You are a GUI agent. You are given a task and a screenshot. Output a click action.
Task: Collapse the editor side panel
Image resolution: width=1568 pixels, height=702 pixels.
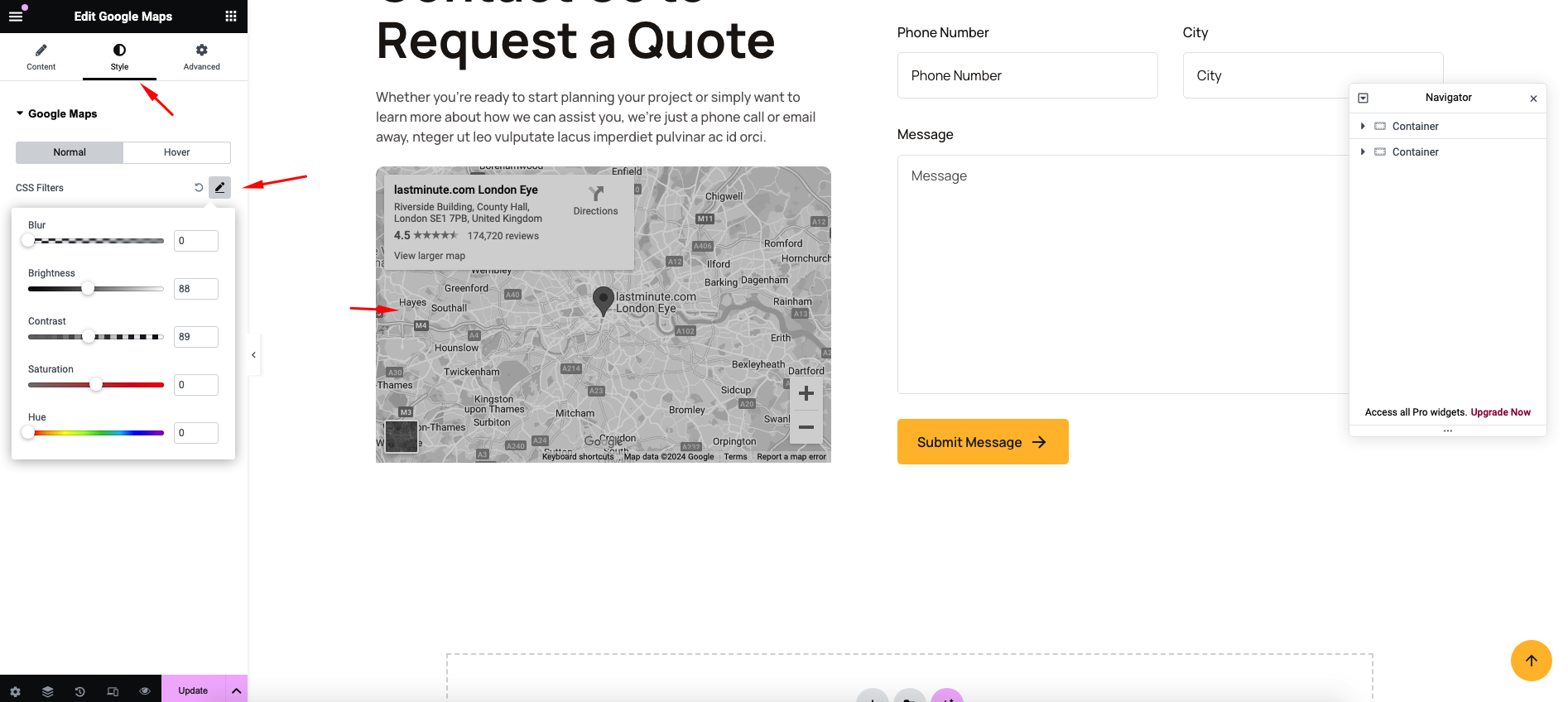pos(254,355)
